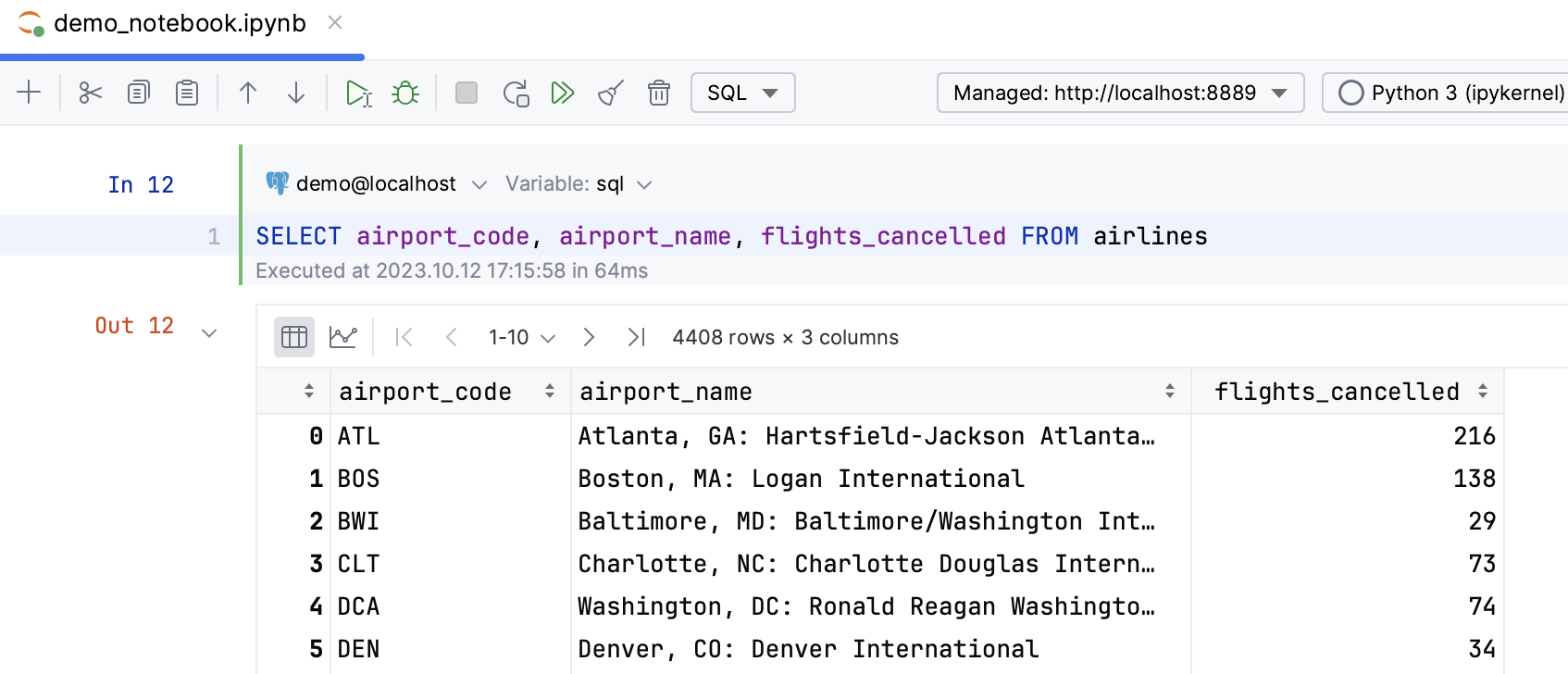Click the Baltimore, MD airport name cell
This screenshot has height=674, width=1568.
coord(880,521)
